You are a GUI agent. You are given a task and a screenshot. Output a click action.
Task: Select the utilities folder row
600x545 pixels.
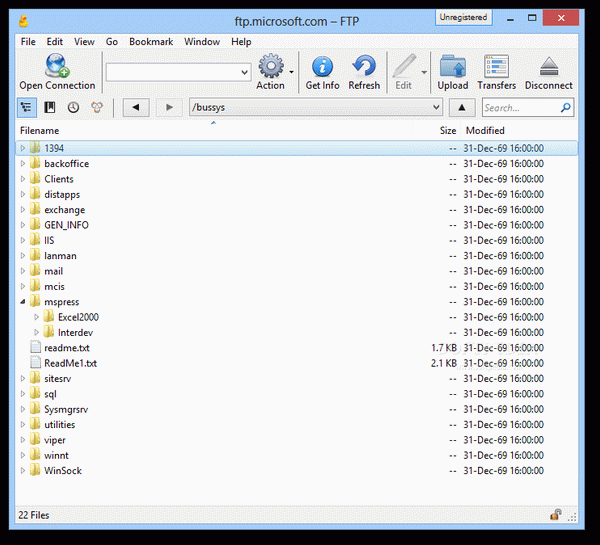coord(297,424)
